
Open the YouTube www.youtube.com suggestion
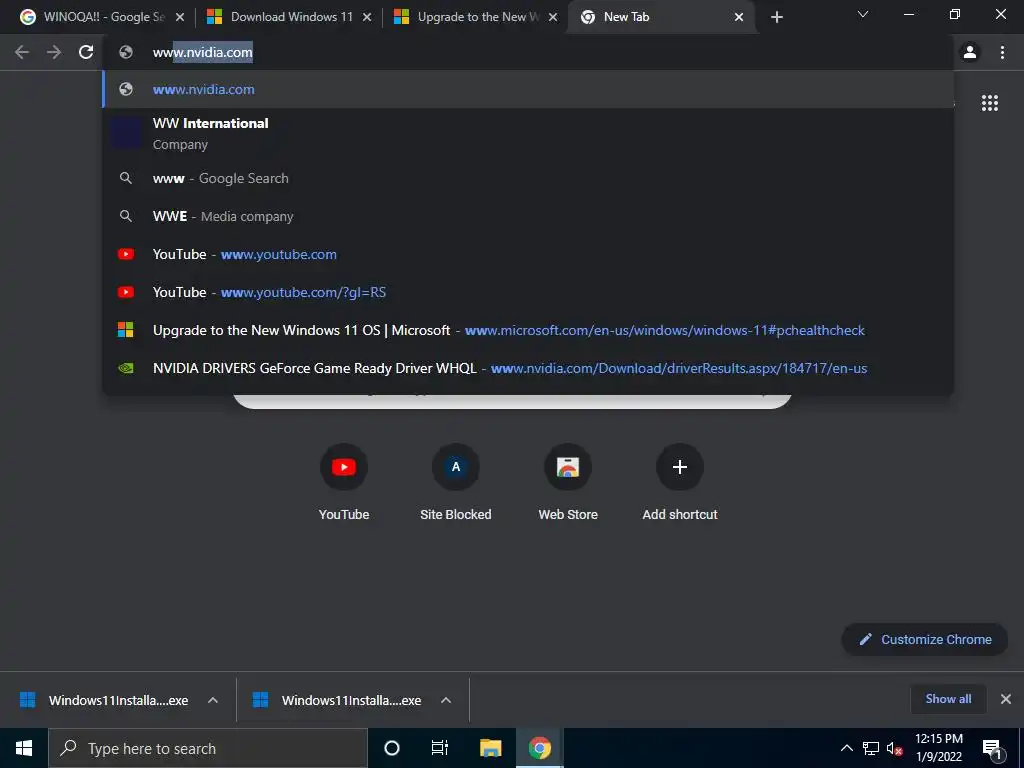[528, 254]
